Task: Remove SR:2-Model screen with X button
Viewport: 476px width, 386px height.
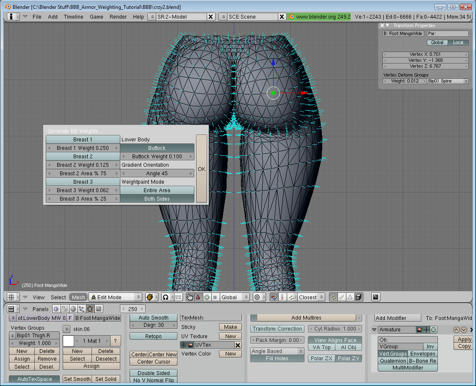Action: click(211, 16)
